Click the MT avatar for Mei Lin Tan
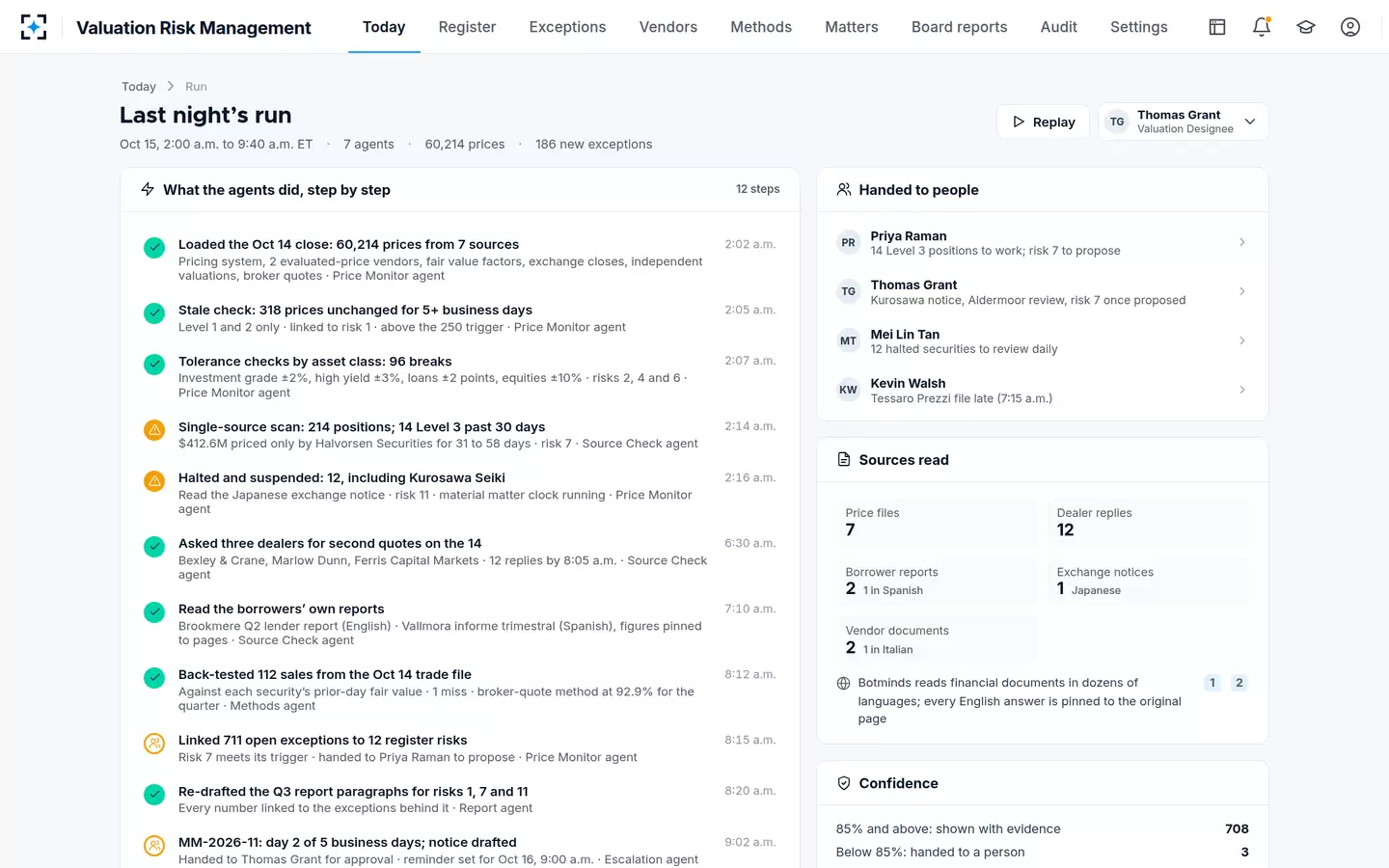This screenshot has width=1389, height=868. 848,340
